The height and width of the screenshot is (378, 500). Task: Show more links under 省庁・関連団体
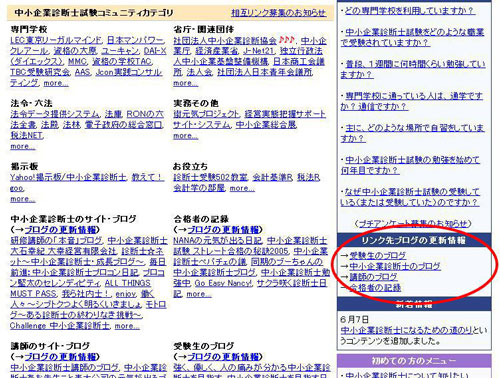point(186,83)
